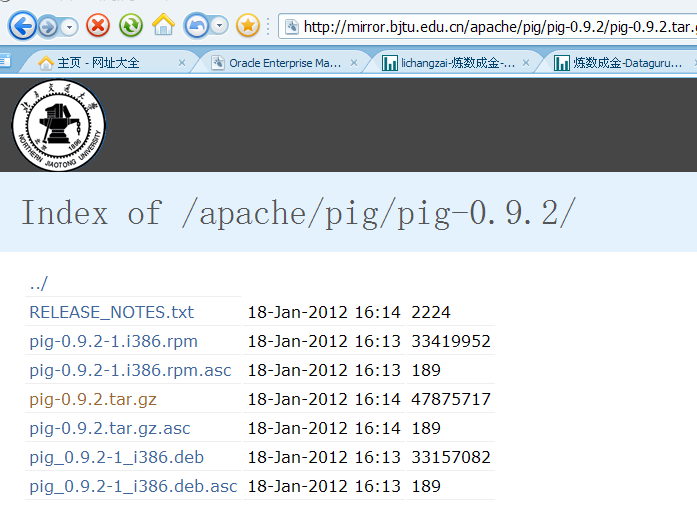Go to Home page via house icon

164,24
